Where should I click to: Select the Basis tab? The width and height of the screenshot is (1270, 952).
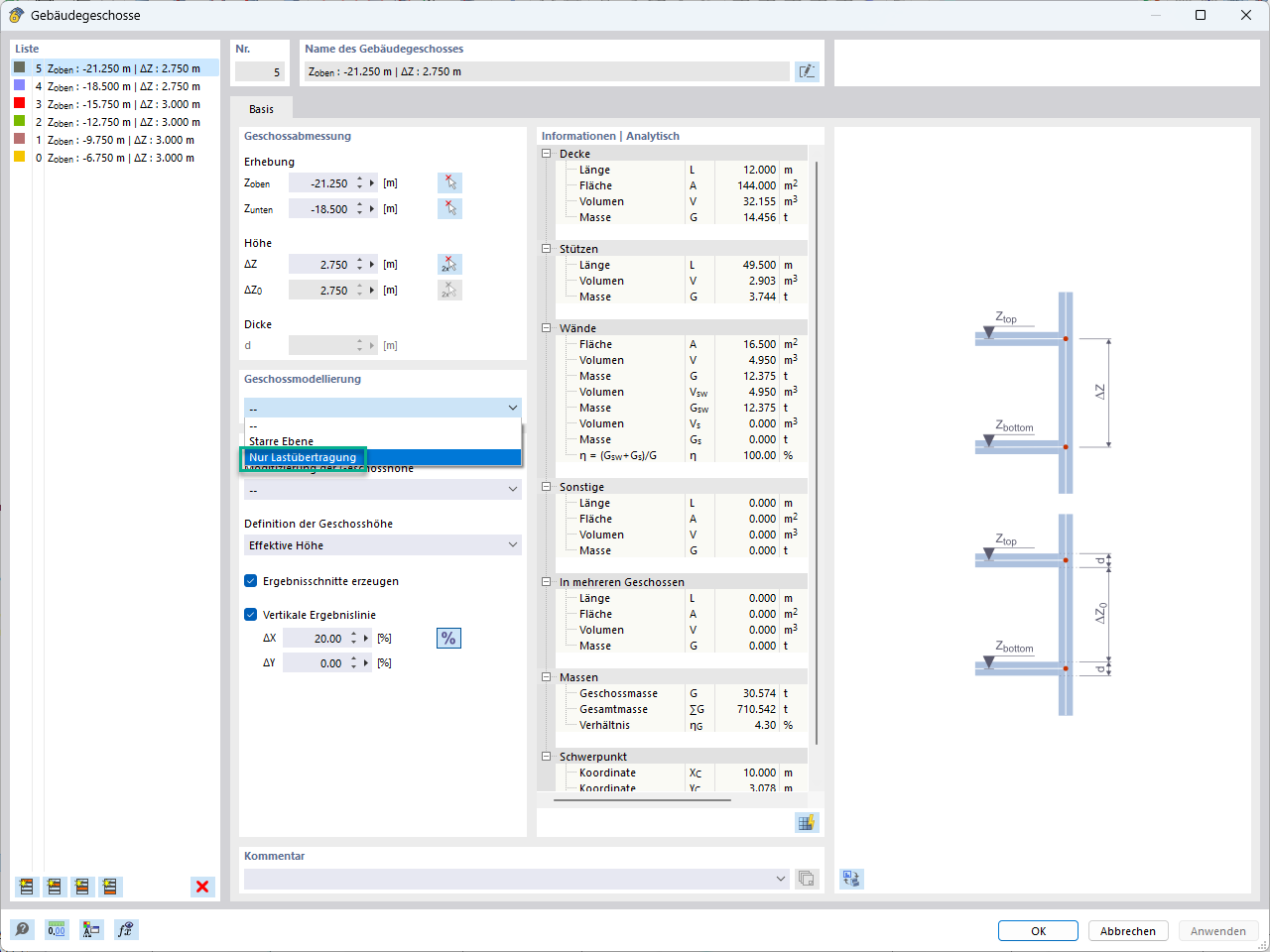pyautogui.click(x=262, y=109)
